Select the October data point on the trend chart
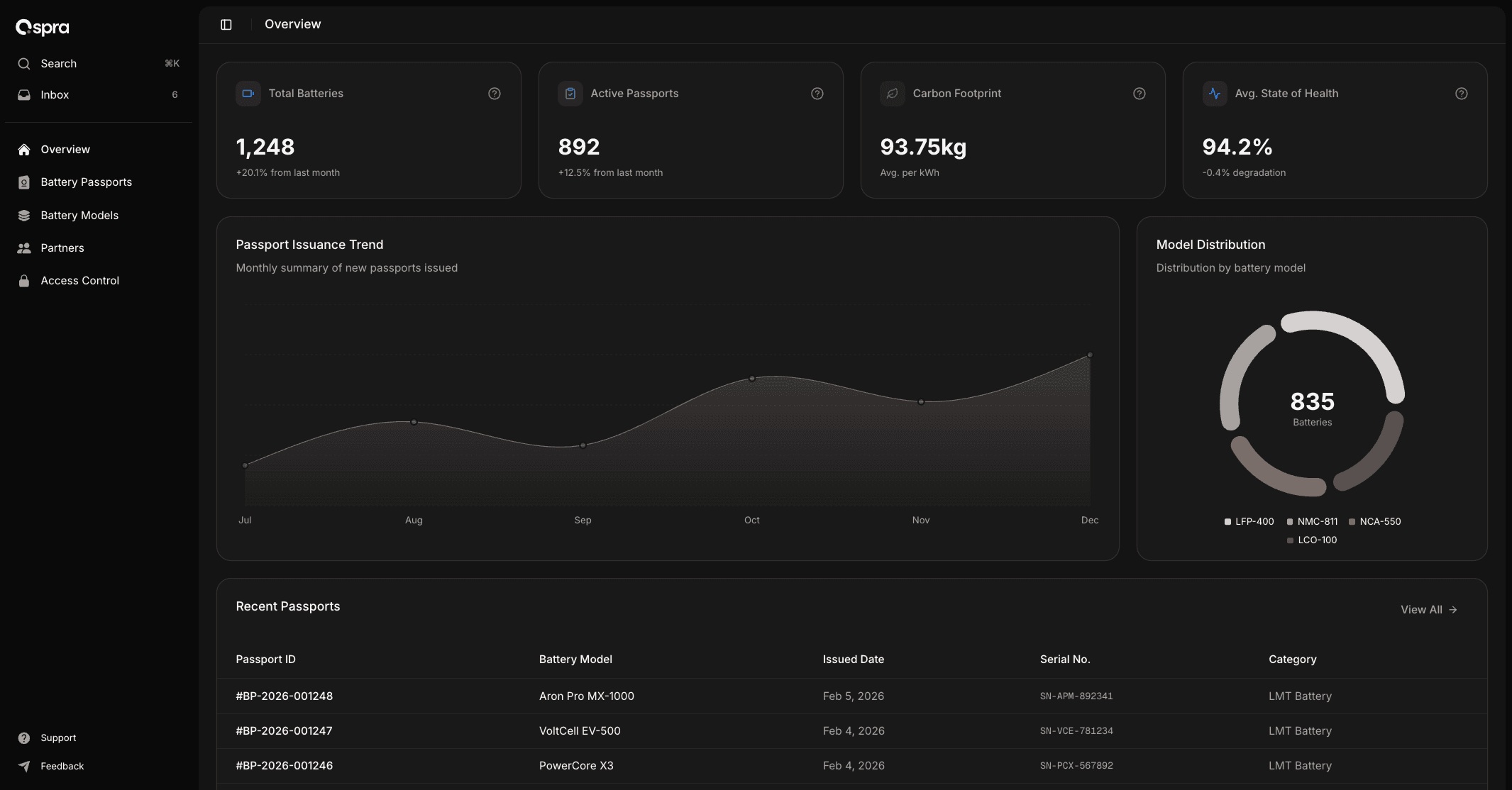1512x790 pixels. coord(751,379)
